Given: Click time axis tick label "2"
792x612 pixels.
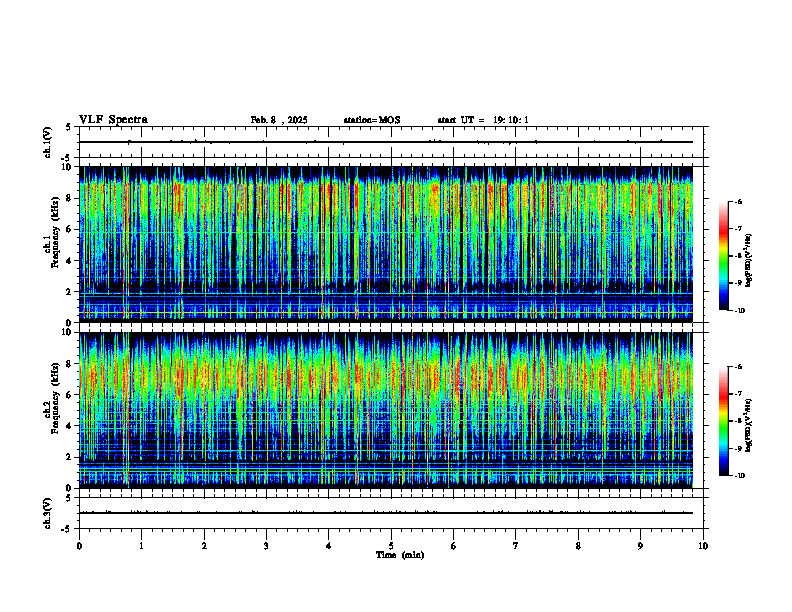Looking at the screenshot, I should point(204,546).
